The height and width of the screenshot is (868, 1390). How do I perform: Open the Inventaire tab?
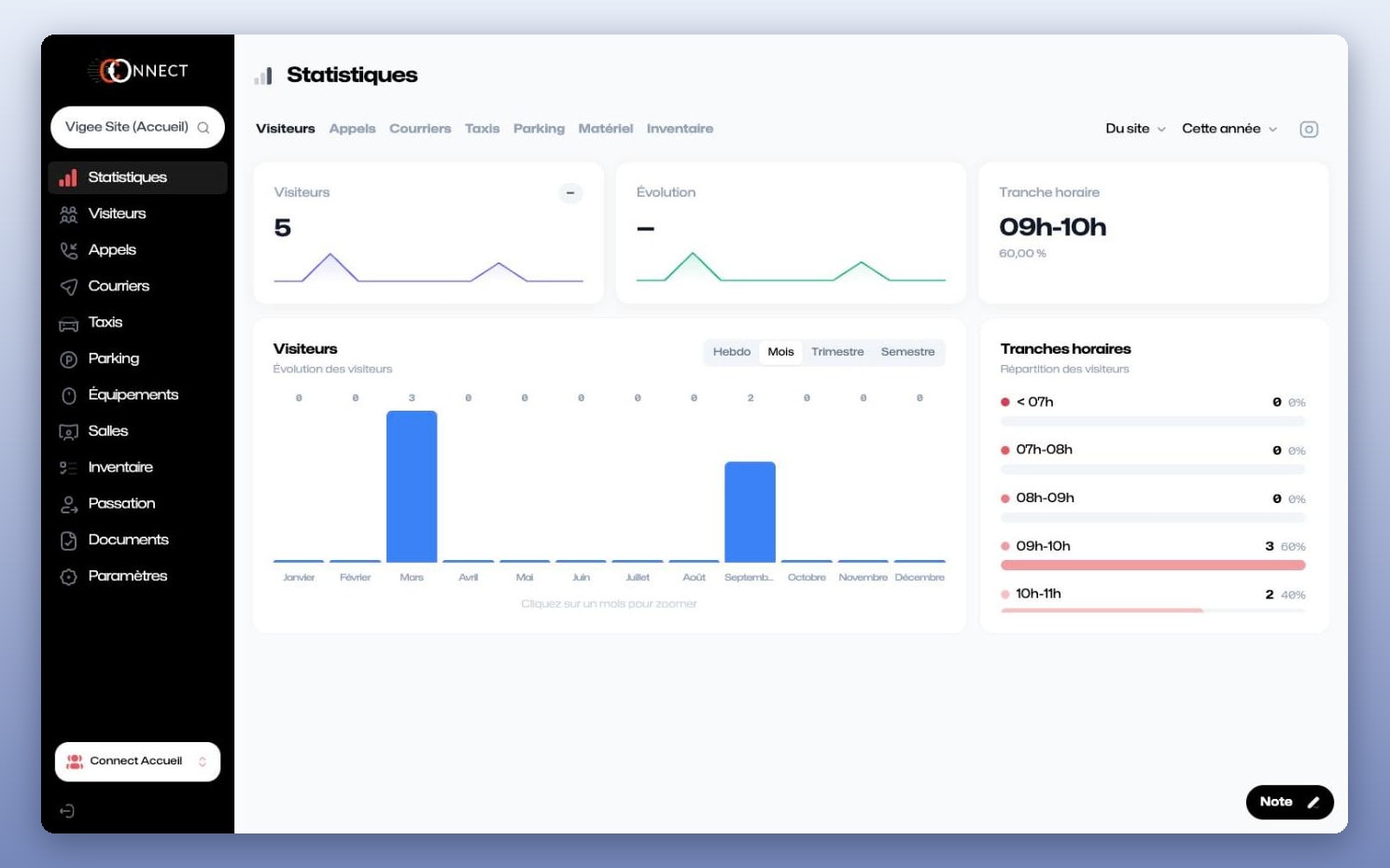click(680, 129)
